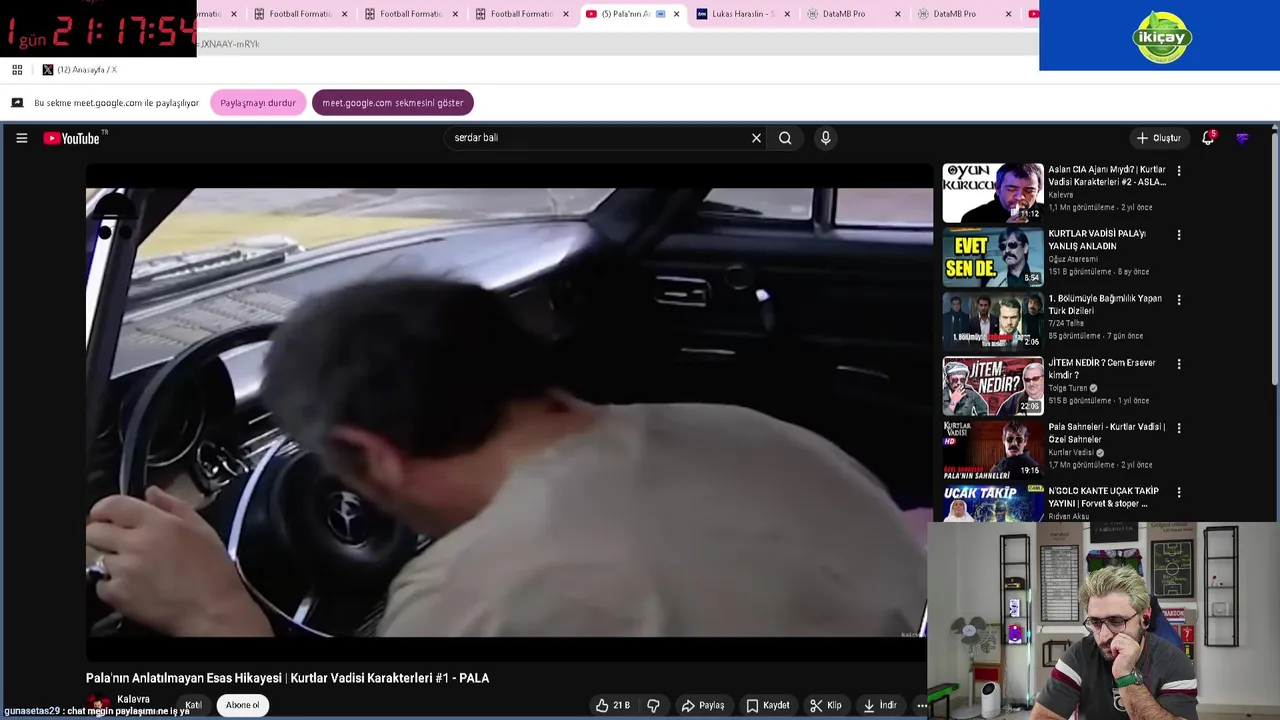Open the account avatar menu

(1242, 138)
